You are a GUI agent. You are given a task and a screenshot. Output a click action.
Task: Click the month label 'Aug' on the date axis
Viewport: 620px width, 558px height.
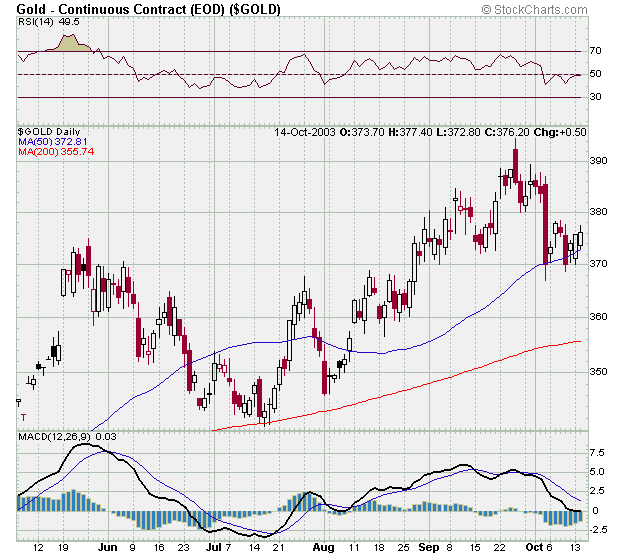(x=323, y=547)
